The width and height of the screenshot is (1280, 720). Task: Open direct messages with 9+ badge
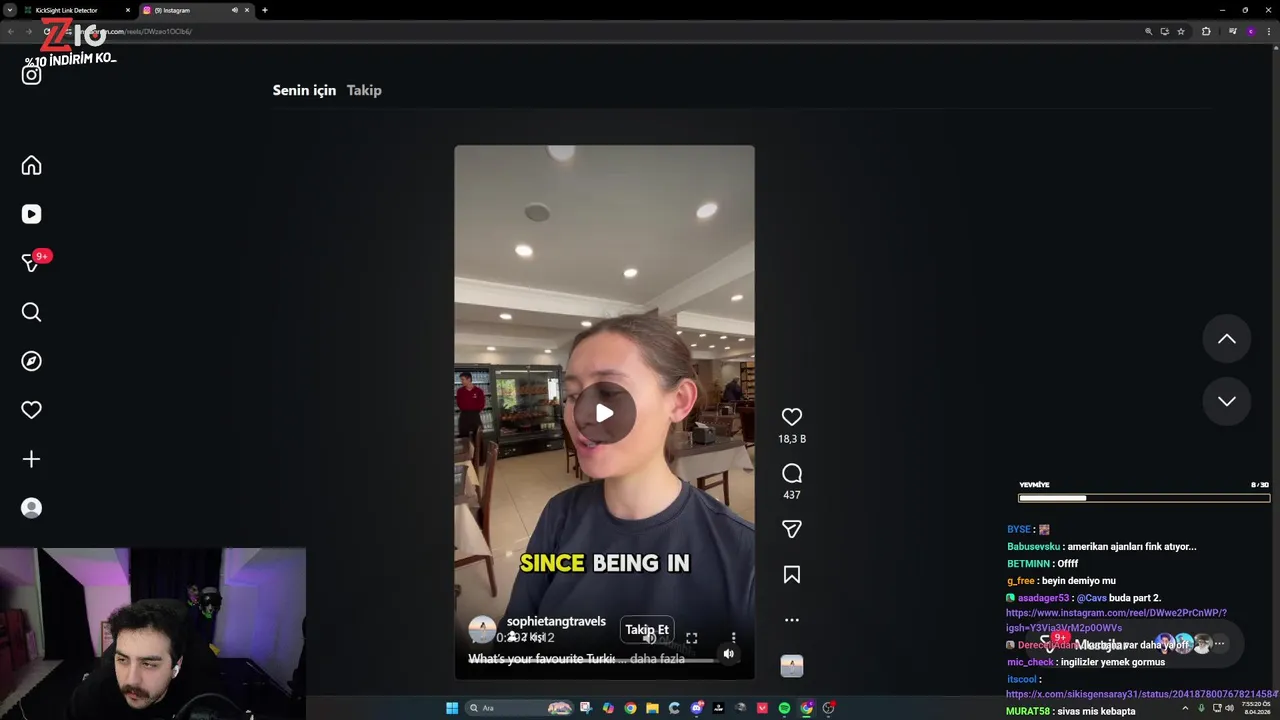click(x=31, y=263)
